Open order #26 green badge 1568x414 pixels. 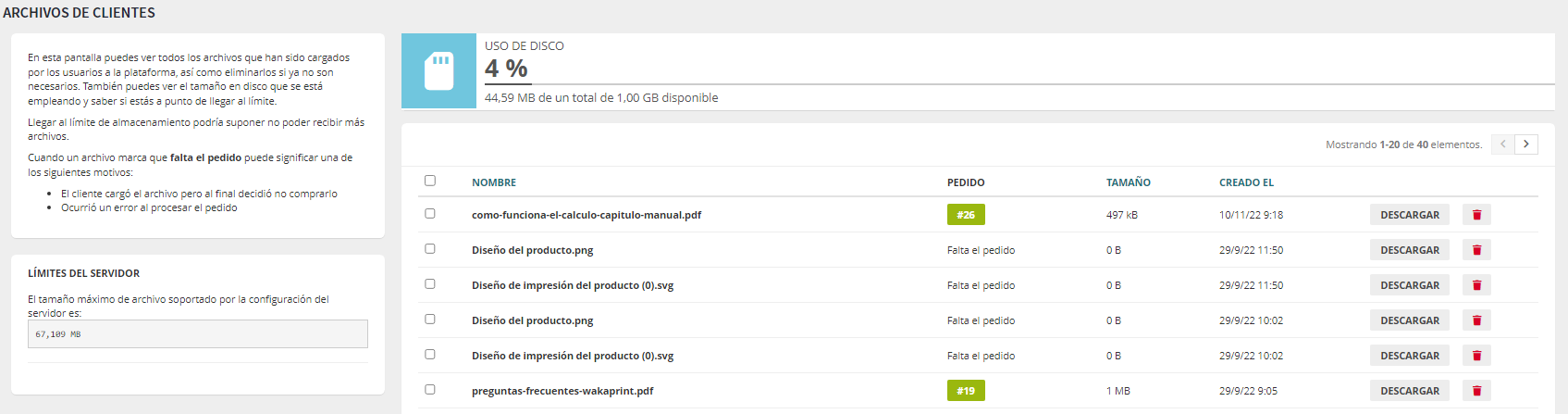[x=966, y=215]
